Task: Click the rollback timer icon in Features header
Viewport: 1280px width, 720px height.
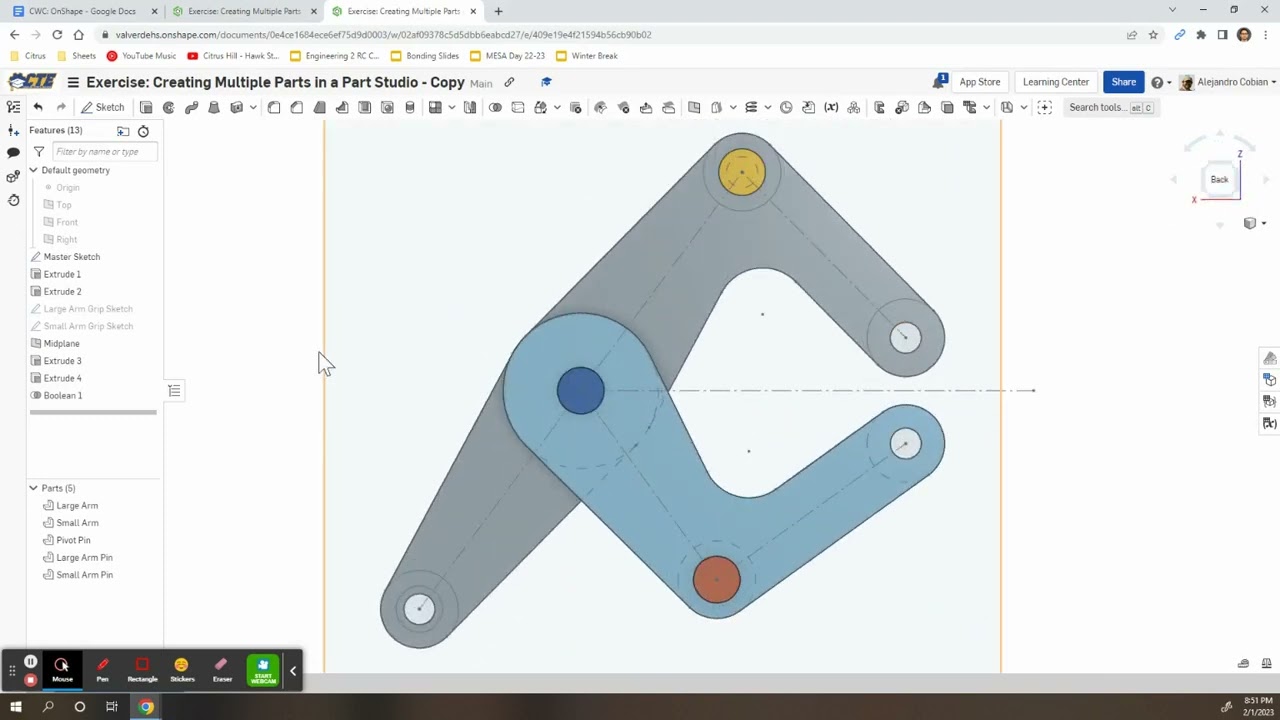Action: click(x=143, y=131)
